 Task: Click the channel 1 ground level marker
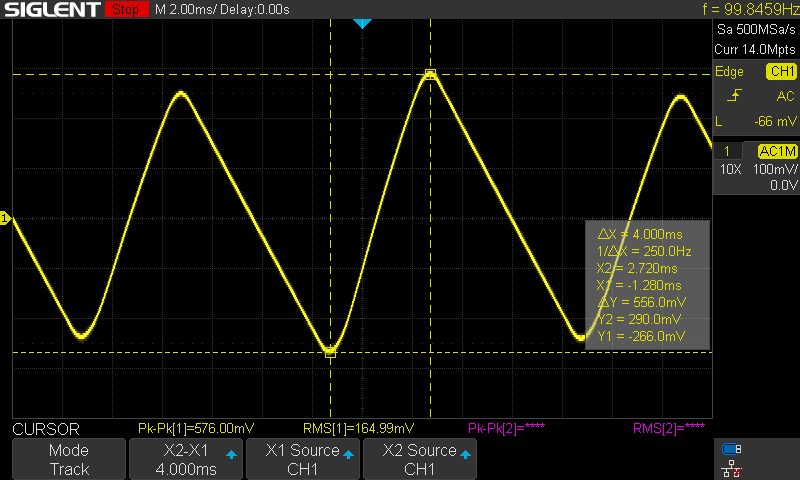[x=5, y=218]
